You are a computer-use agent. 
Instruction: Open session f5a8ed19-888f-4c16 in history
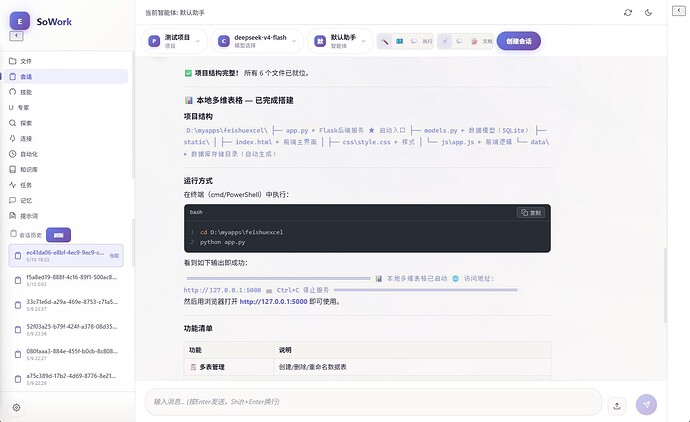pos(66,280)
